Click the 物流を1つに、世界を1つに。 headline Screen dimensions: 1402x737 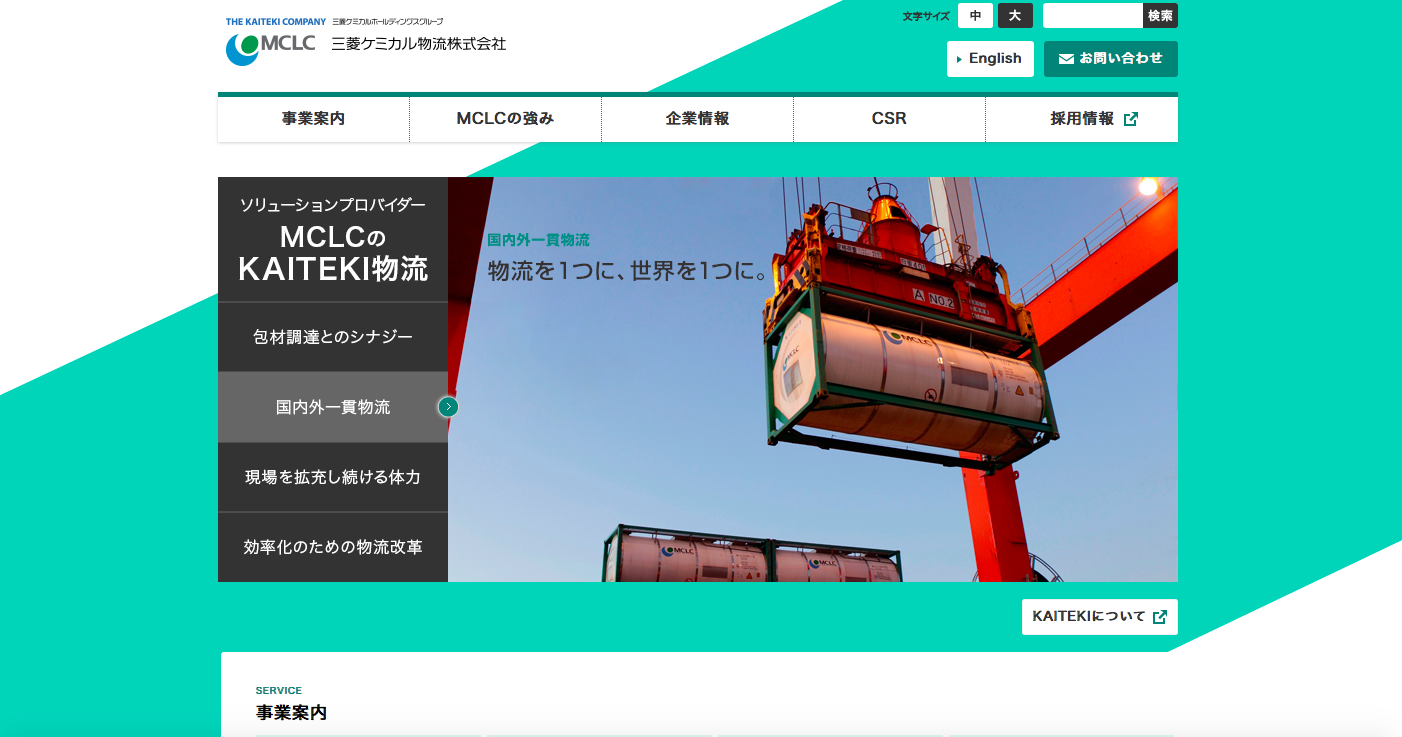point(628,271)
